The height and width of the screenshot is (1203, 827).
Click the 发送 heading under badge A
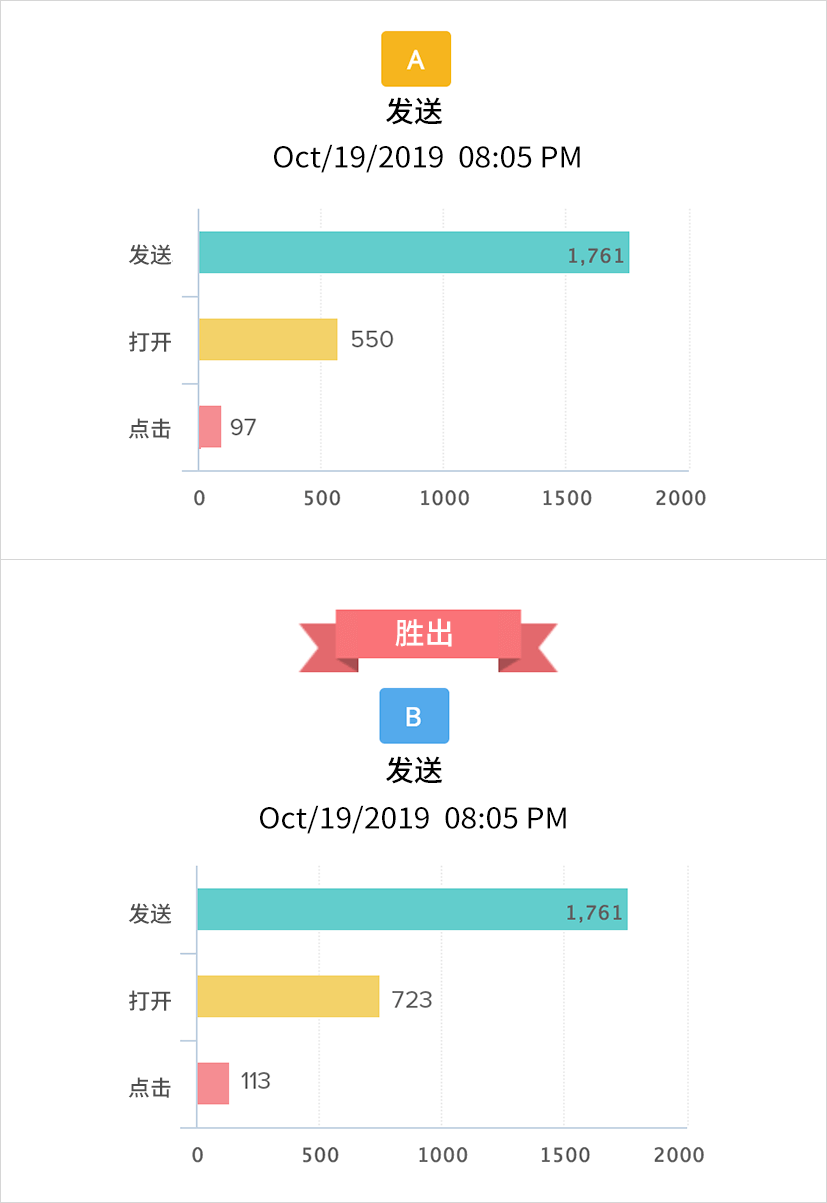tap(415, 111)
